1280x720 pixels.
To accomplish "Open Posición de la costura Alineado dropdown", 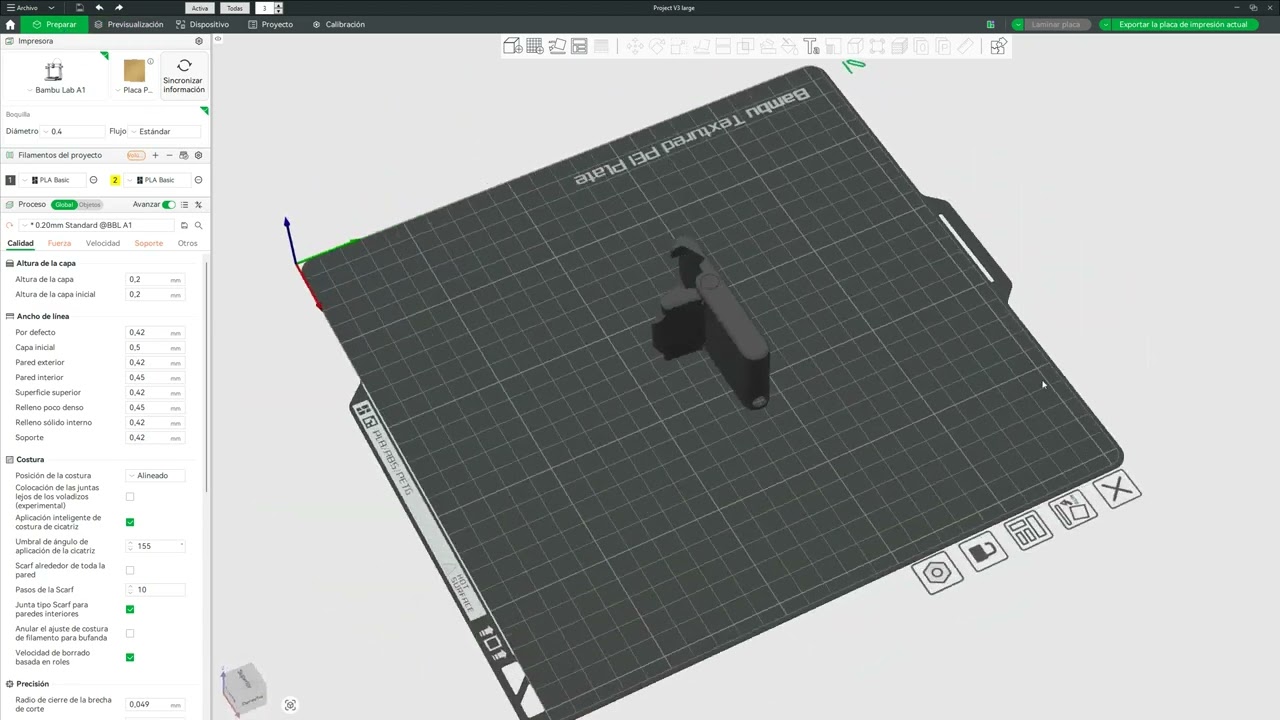I will [x=155, y=475].
